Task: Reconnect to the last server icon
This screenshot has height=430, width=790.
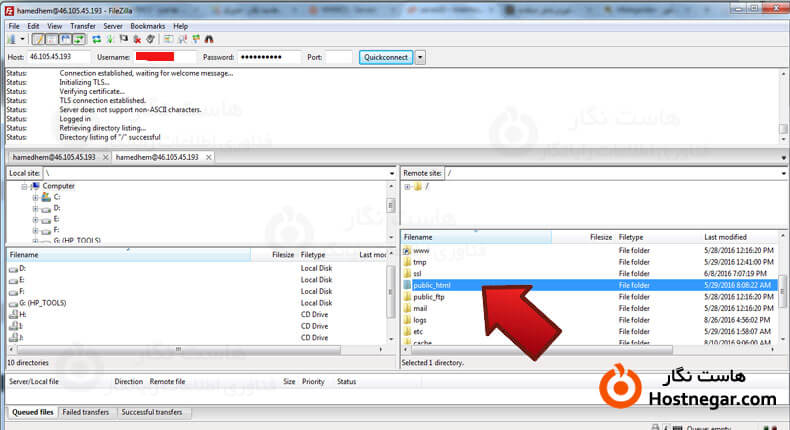Action: [x=150, y=39]
